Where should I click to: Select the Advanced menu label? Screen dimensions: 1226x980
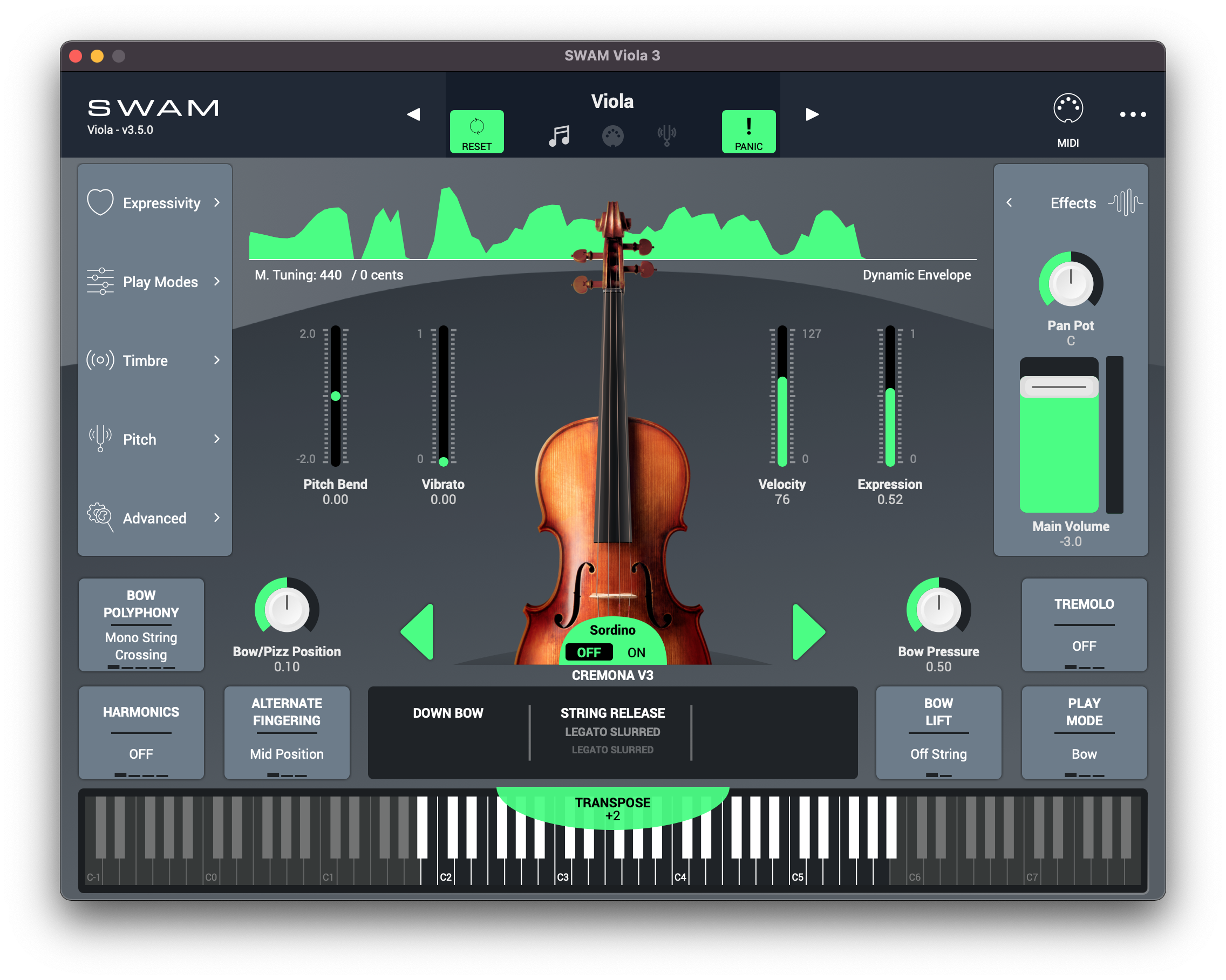tap(155, 518)
